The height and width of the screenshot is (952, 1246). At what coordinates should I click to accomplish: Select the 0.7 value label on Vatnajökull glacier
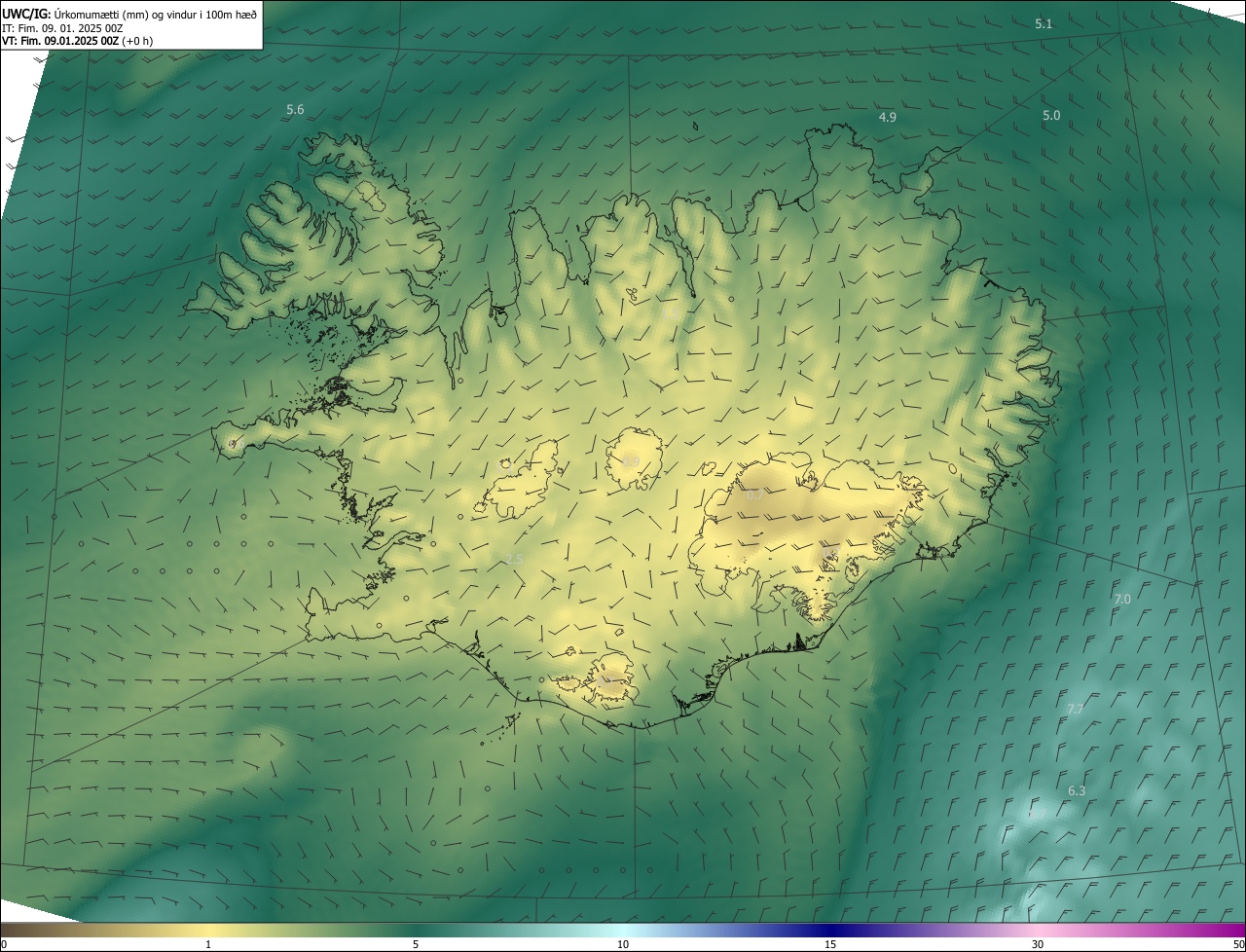[x=755, y=495]
